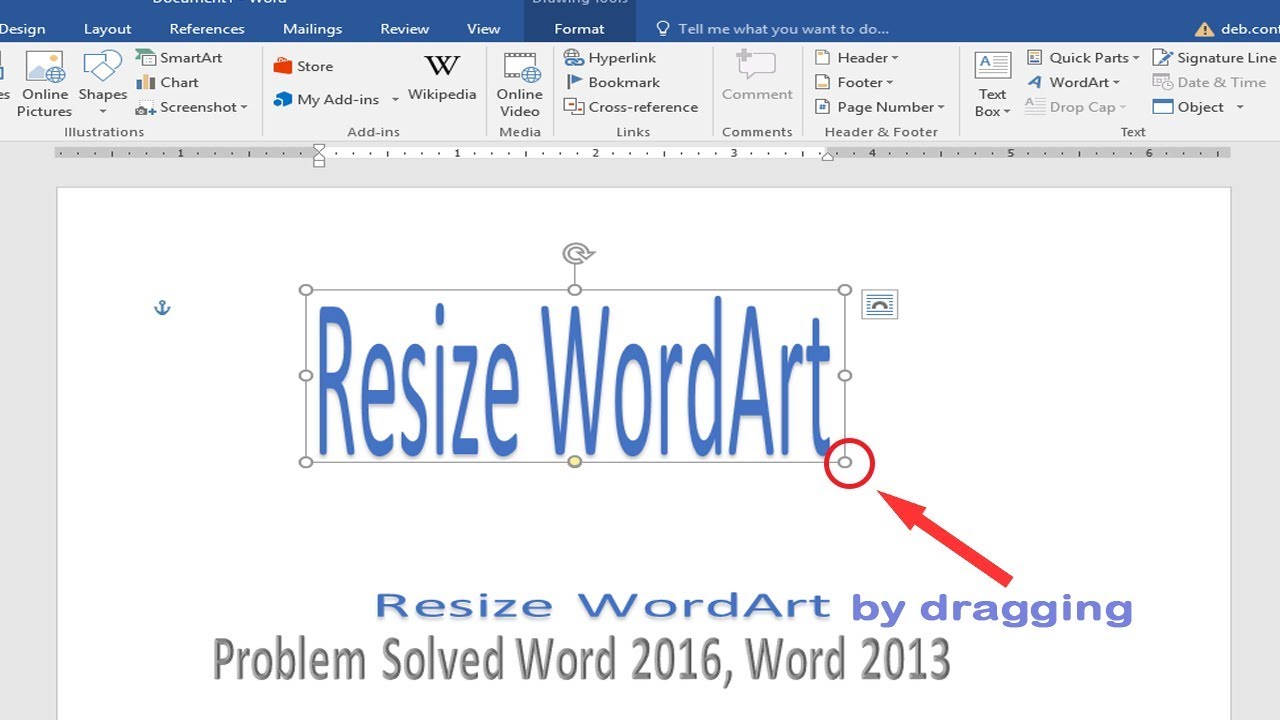Open the Text Box gallery
The height and width of the screenshot is (720, 1280).
pyautogui.click(x=992, y=84)
